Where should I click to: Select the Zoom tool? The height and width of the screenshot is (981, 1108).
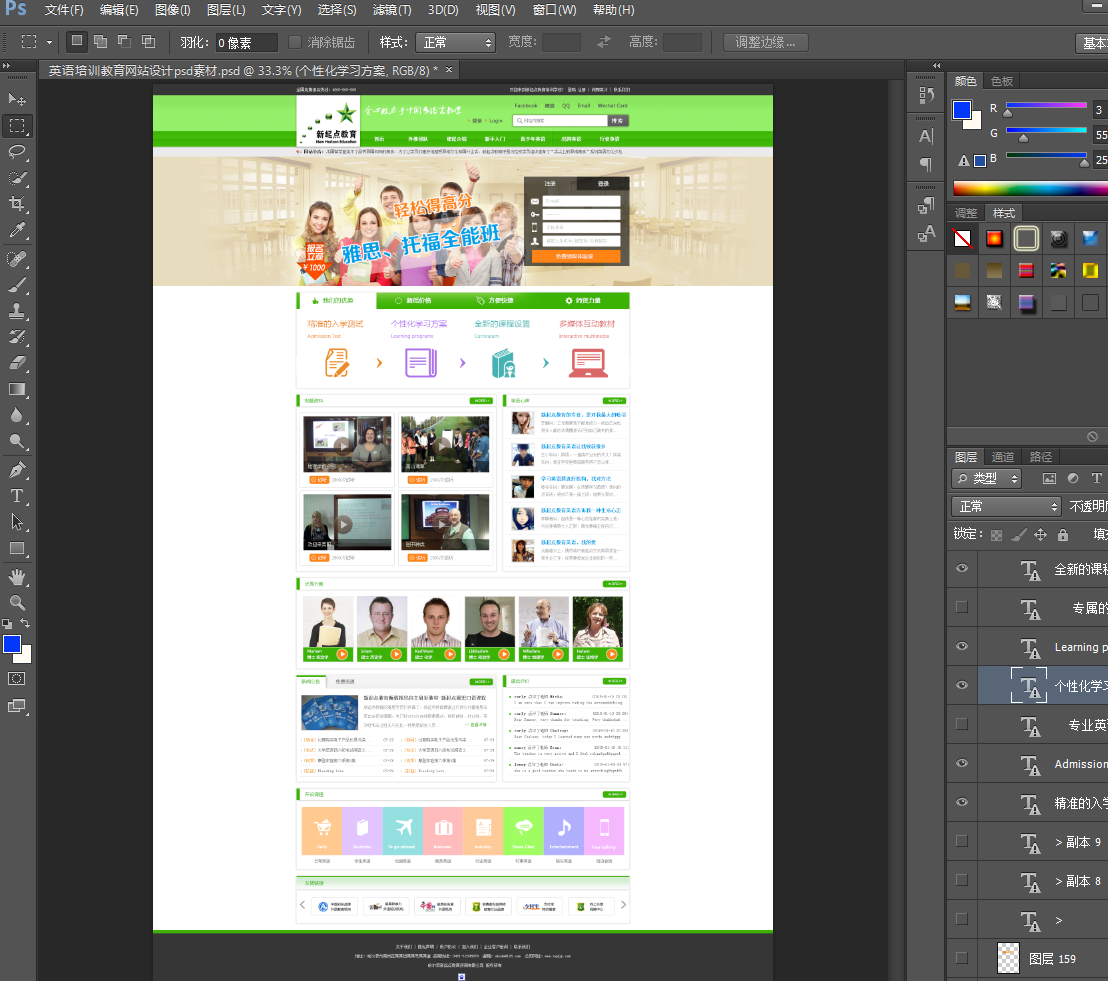pos(17,603)
